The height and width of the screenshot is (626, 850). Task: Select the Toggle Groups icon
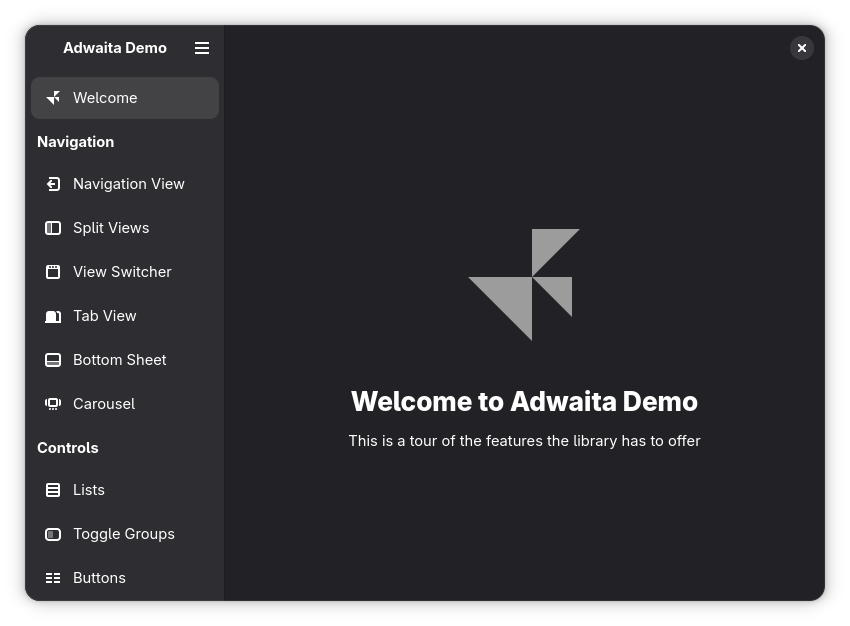53,534
